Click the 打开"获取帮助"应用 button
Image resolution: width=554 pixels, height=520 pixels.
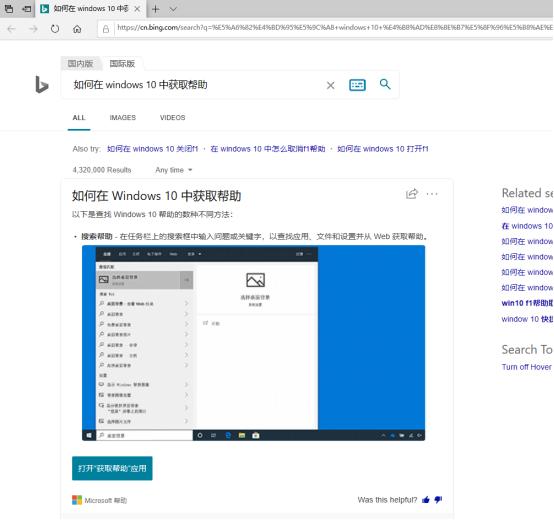(112, 468)
